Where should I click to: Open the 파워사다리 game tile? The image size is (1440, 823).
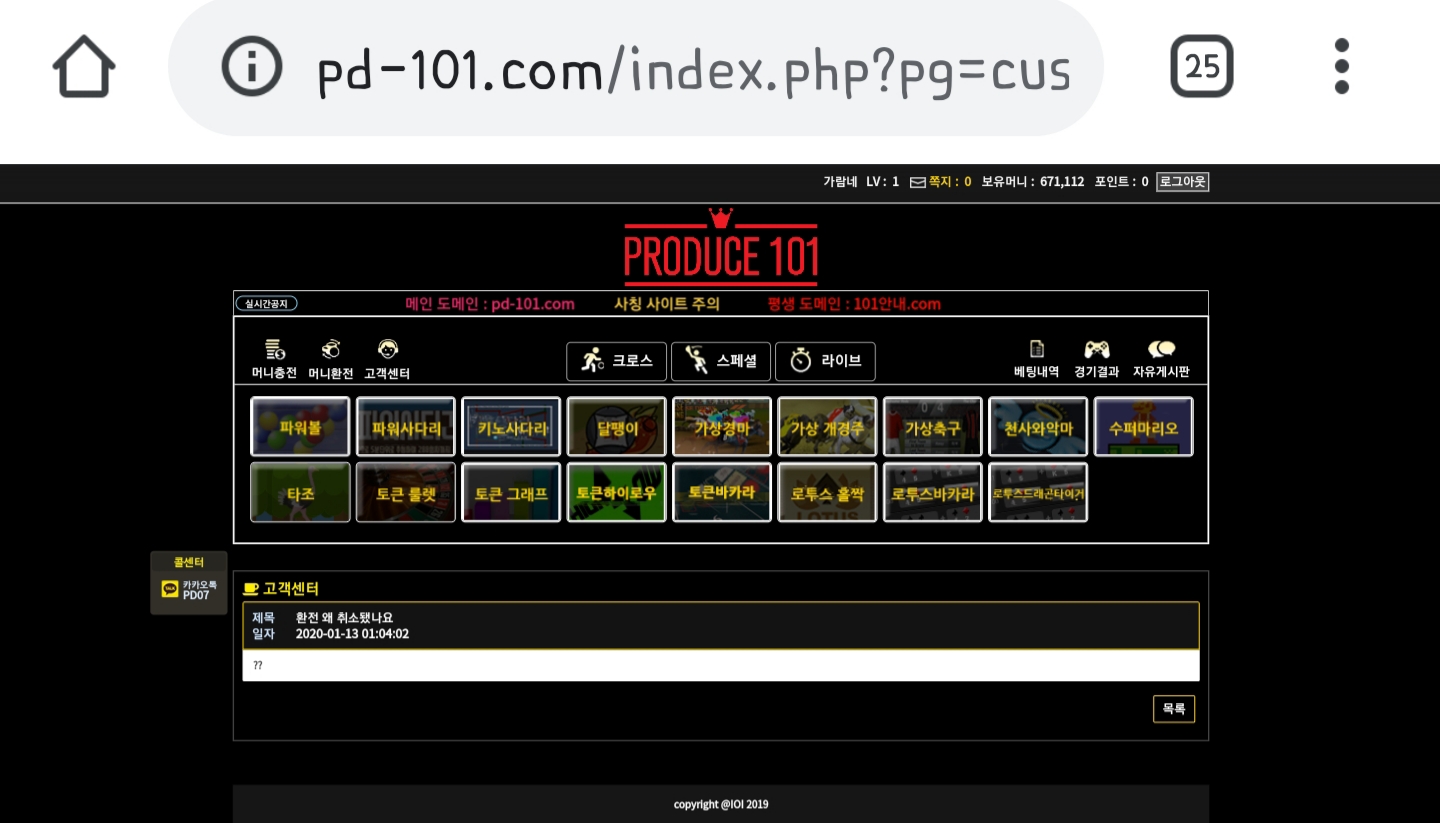tap(406, 427)
